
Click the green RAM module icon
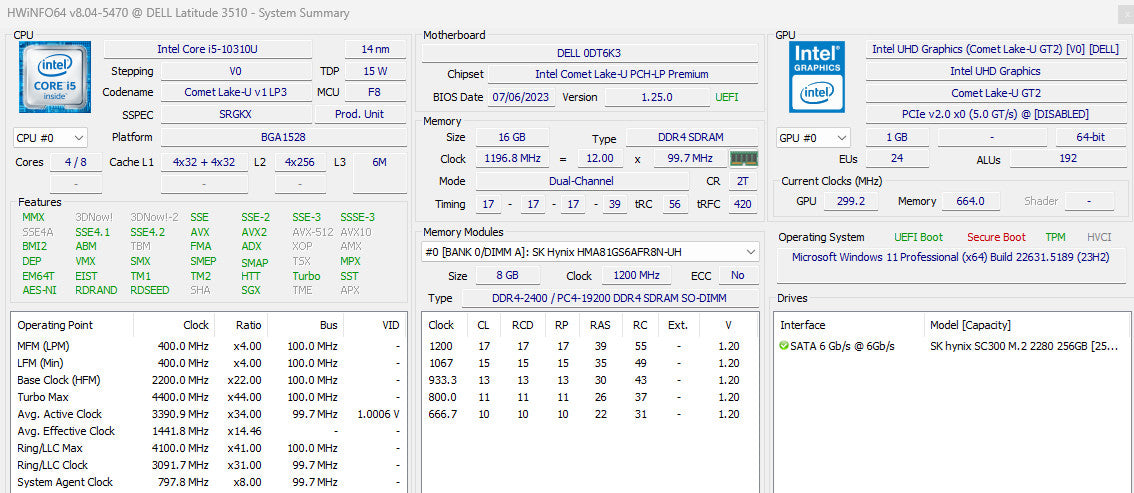coord(743,158)
